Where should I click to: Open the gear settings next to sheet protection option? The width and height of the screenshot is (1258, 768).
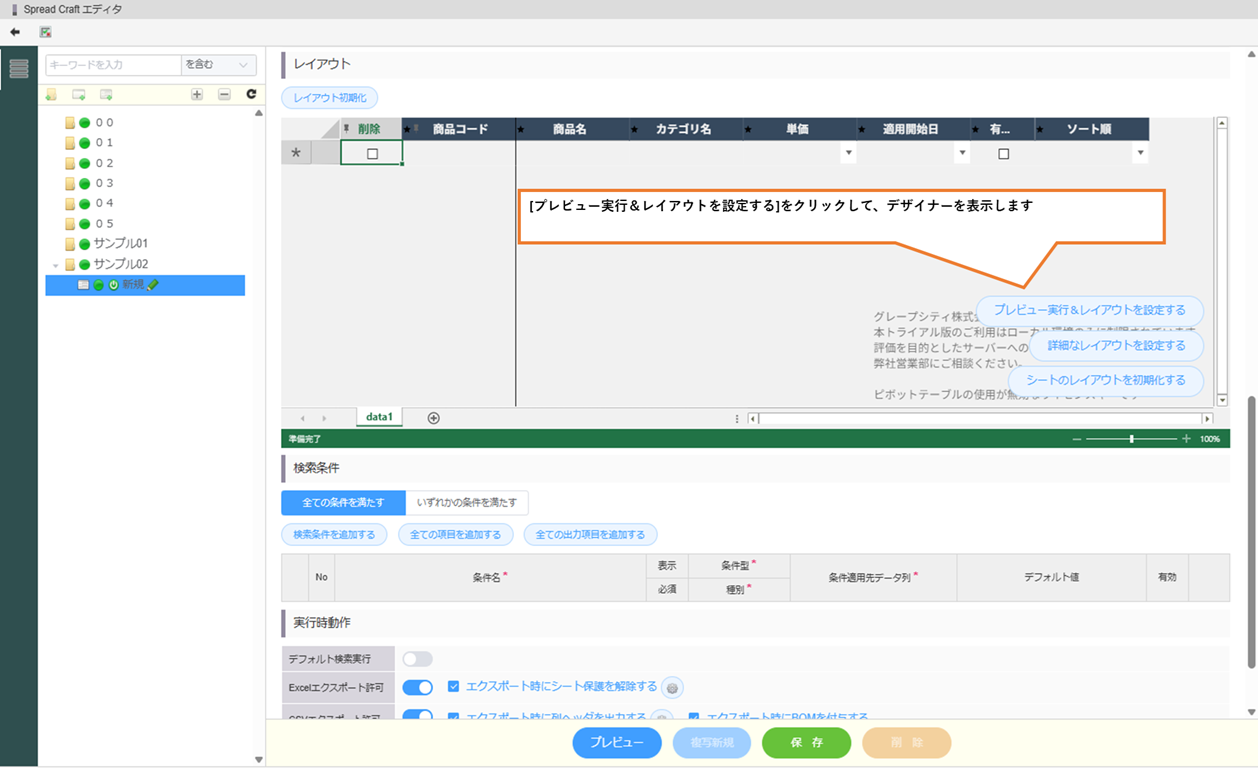pos(673,688)
